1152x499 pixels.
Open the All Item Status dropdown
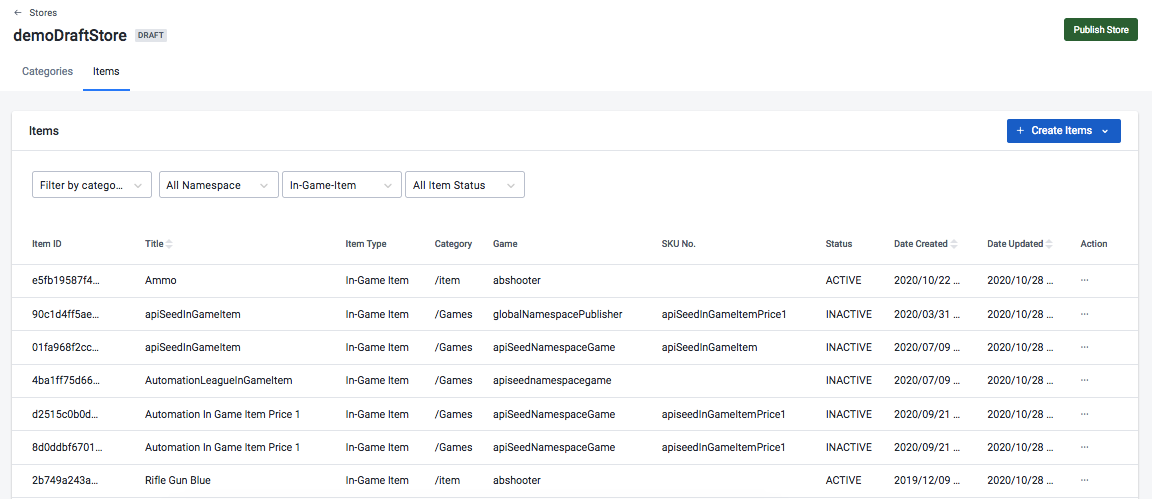[x=465, y=185]
